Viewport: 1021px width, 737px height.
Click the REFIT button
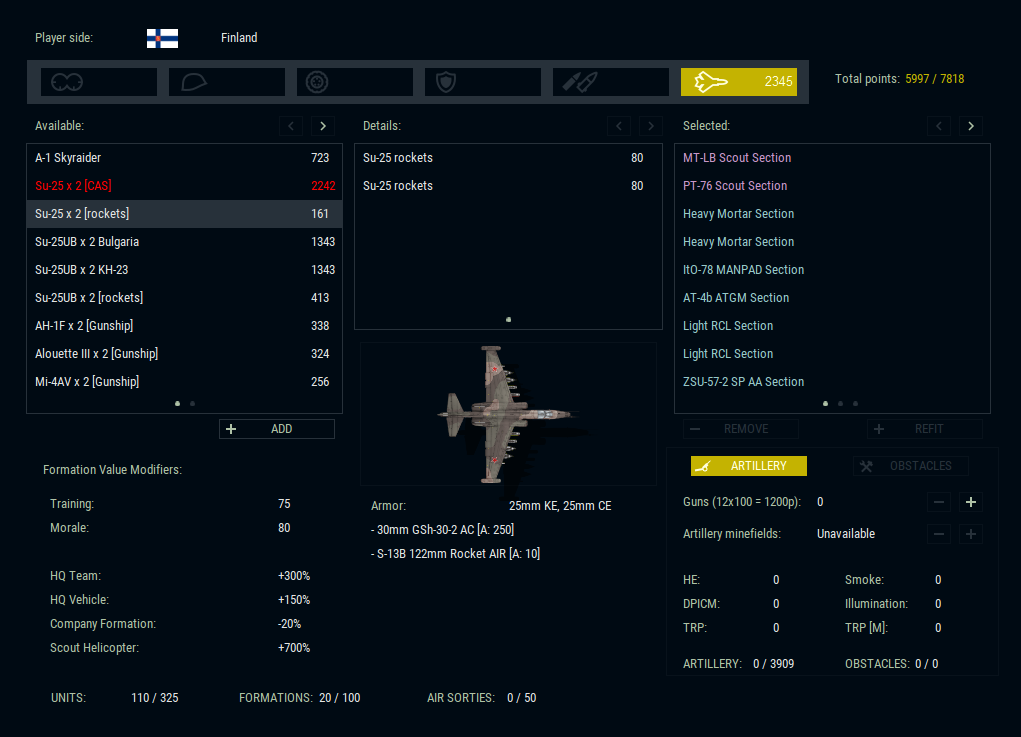point(925,429)
